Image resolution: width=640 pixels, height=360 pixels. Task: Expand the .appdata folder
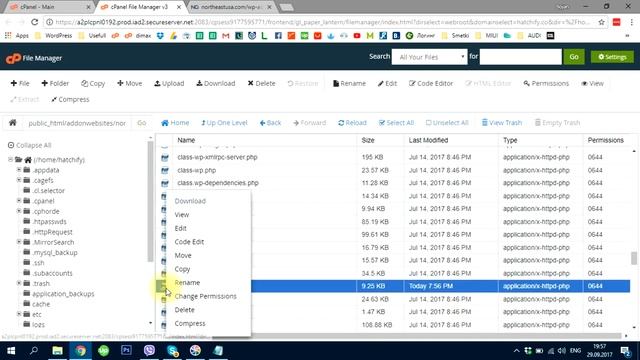(19, 170)
